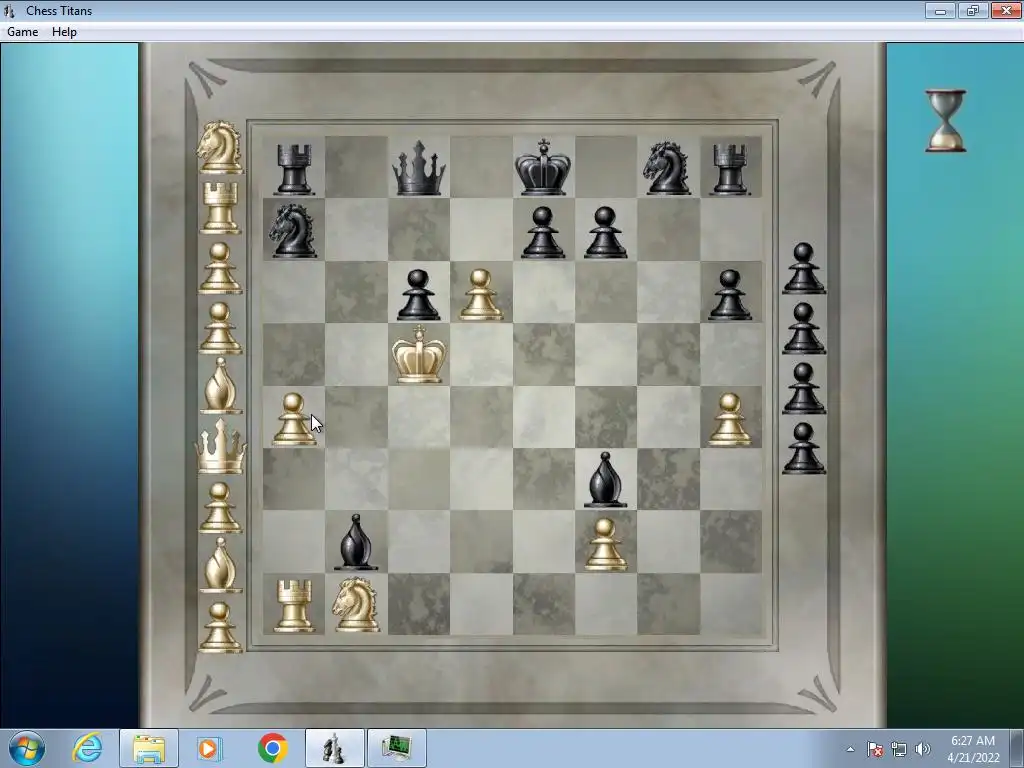The width and height of the screenshot is (1024, 768).
Task: Select the black rook on h8
Action: tap(729, 170)
